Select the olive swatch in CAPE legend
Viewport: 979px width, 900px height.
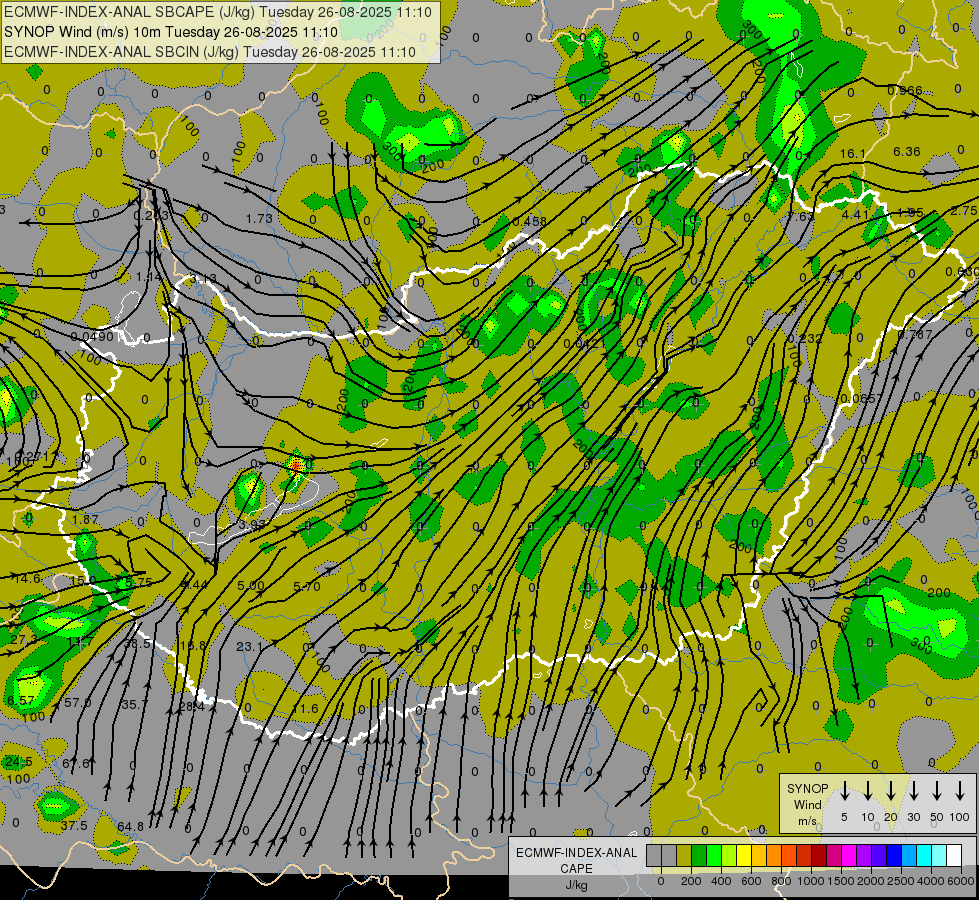coord(684,855)
